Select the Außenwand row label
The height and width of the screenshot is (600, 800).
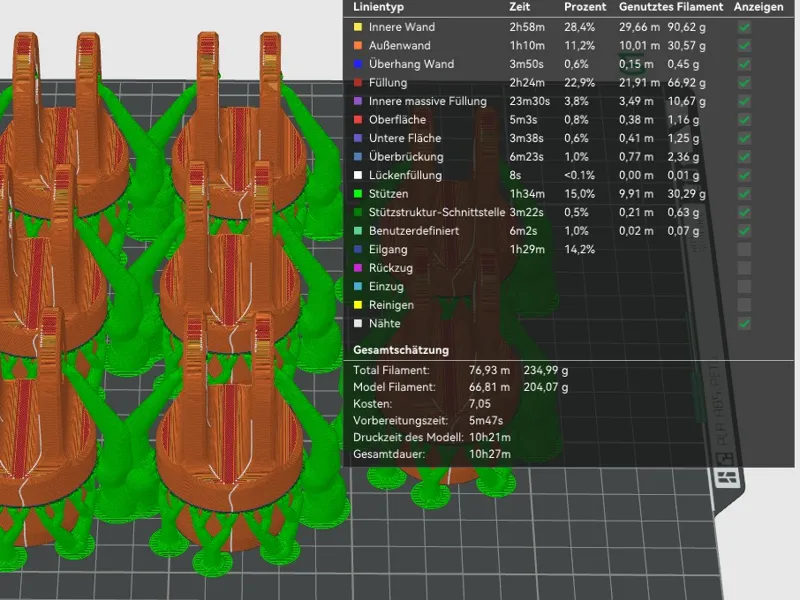tap(399, 45)
